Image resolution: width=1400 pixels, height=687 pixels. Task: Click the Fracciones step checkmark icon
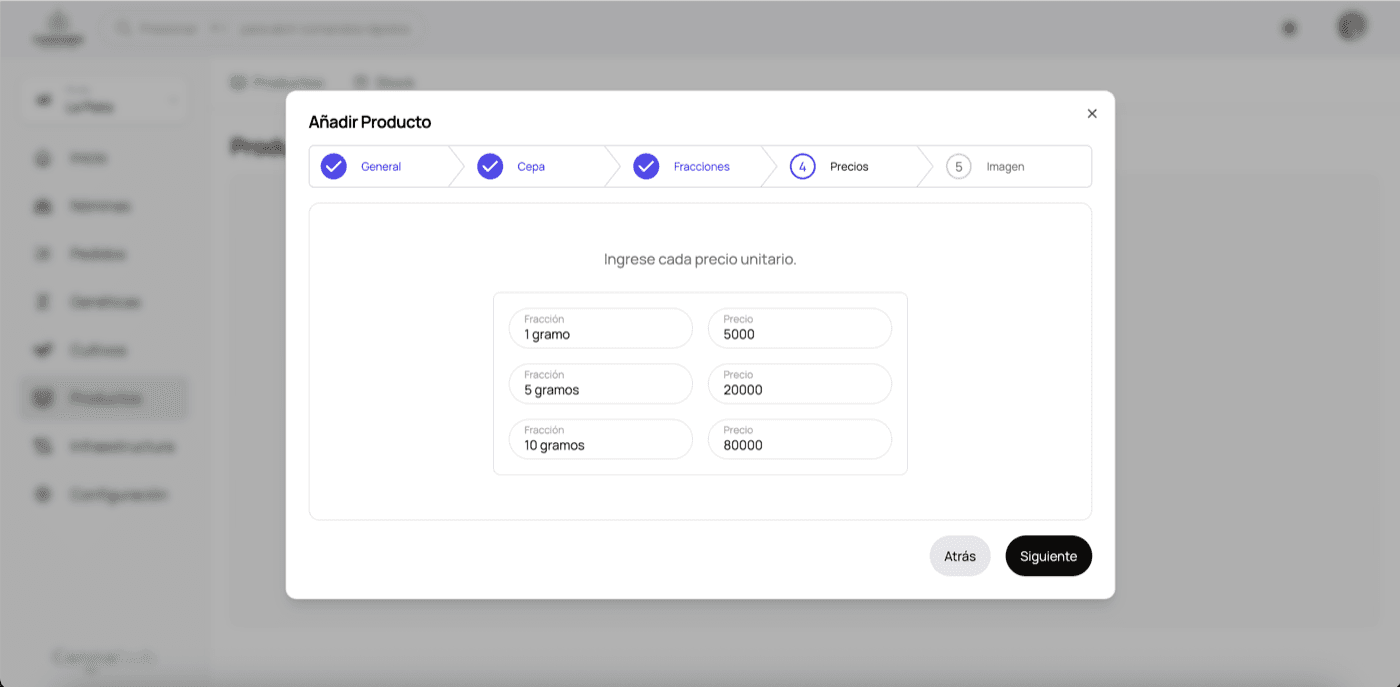(646, 167)
